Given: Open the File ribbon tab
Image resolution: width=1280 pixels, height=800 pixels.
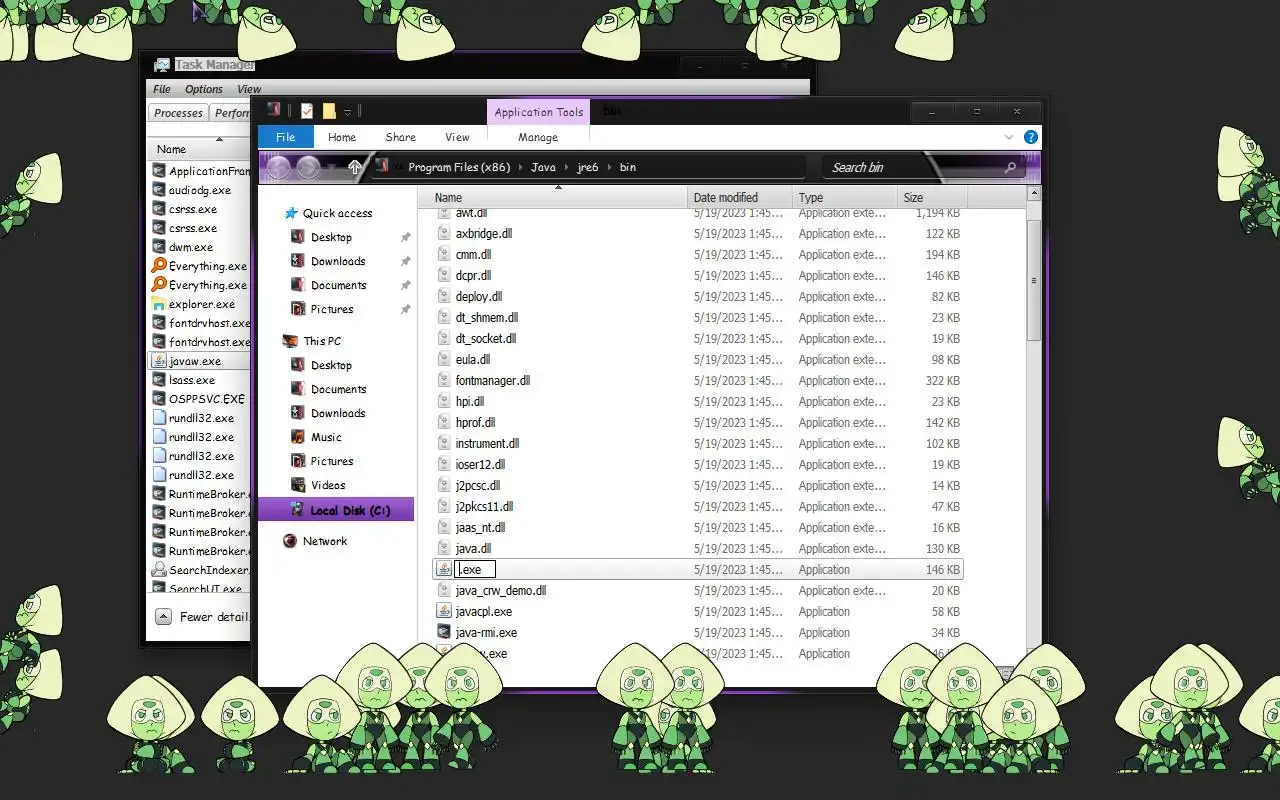Looking at the screenshot, I should click(285, 137).
